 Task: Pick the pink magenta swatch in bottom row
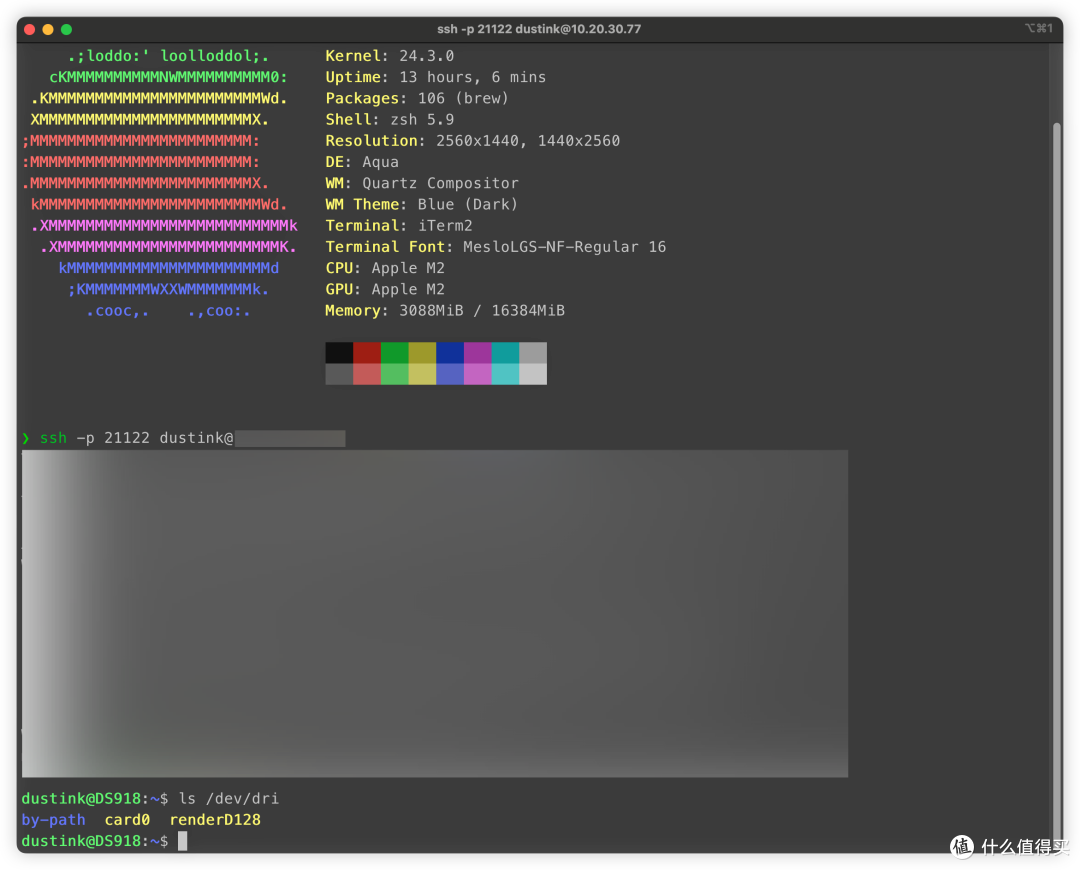[x=477, y=374]
